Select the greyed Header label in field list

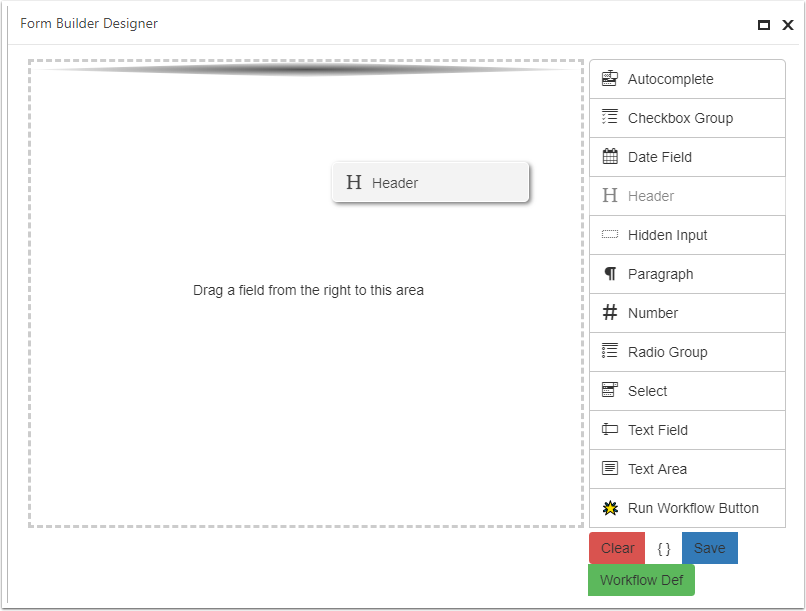tap(651, 196)
